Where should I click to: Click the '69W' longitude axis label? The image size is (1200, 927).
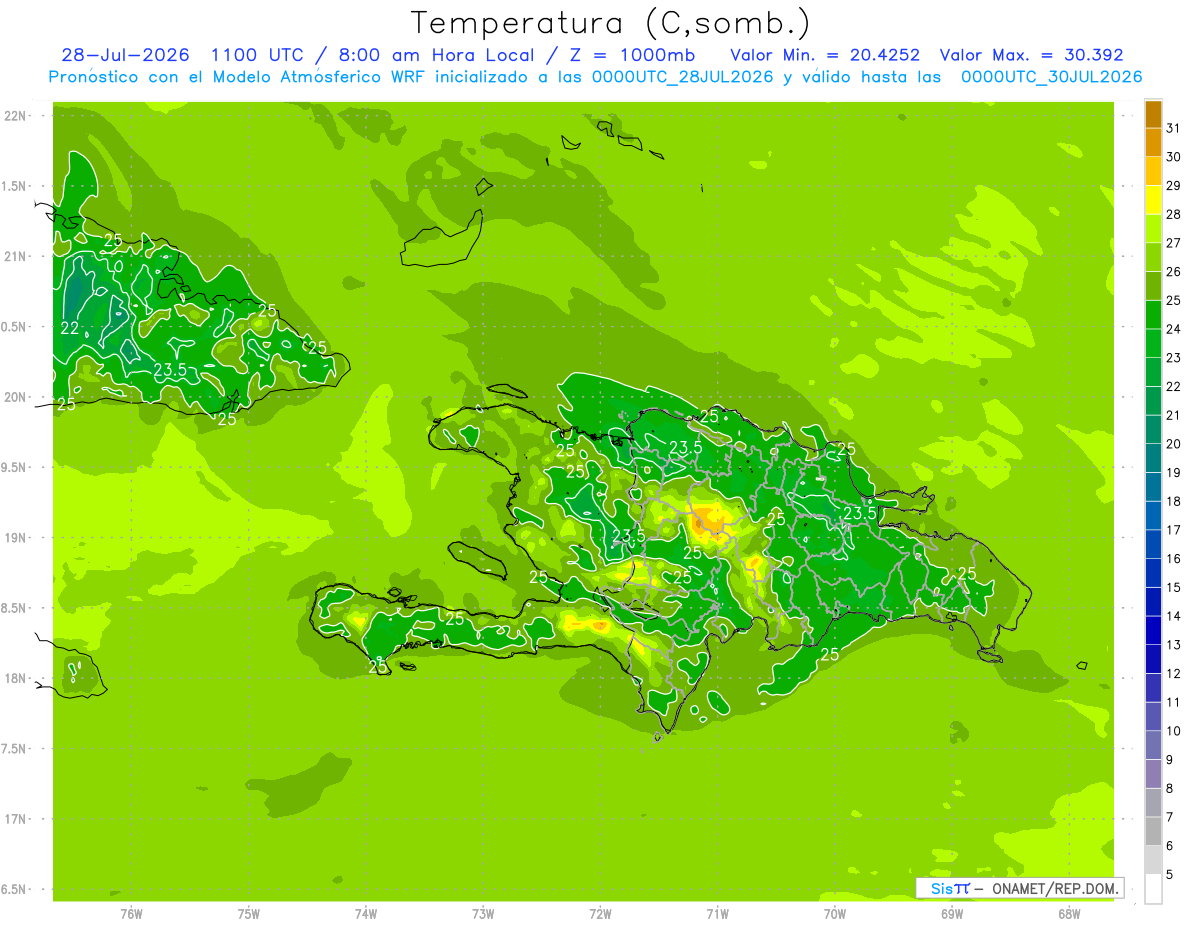pyautogui.click(x=952, y=914)
